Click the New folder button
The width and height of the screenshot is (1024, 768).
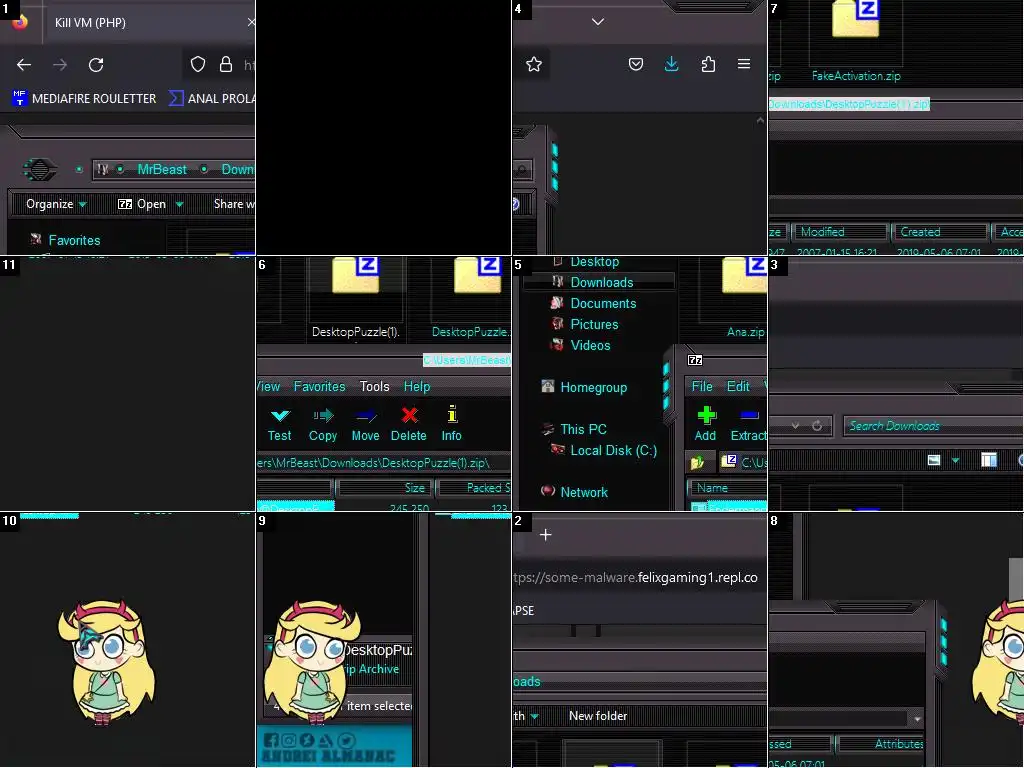tap(598, 716)
